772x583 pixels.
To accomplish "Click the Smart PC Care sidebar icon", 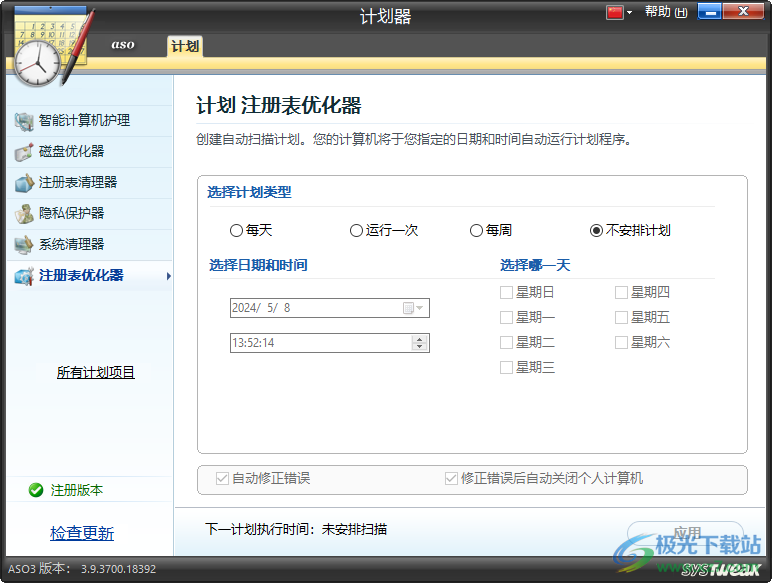I will [x=24, y=121].
